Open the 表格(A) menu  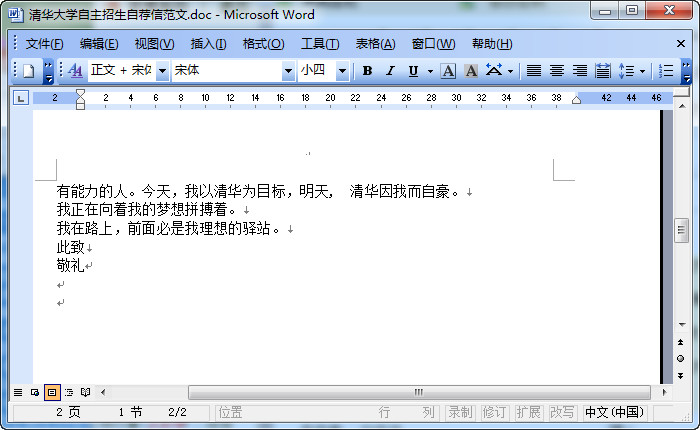pos(375,44)
